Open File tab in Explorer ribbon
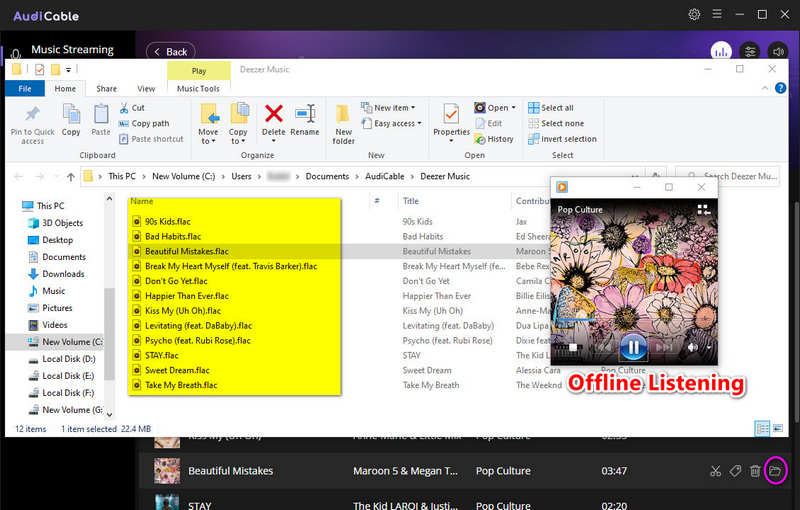The height and width of the screenshot is (510, 800). pos(24,88)
